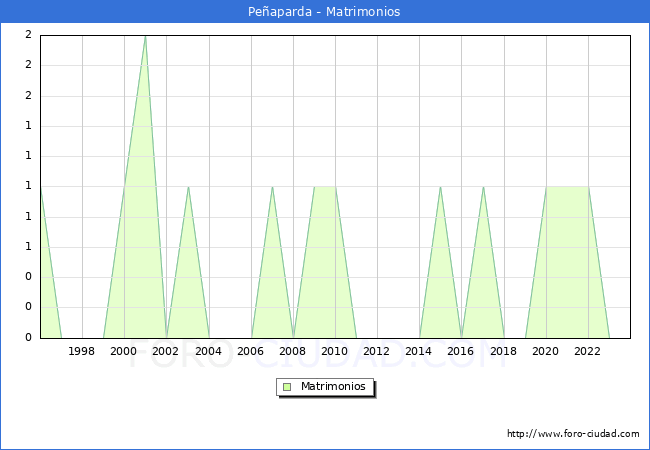
Task: Select the 2000 x-axis label
Action: 124,351
